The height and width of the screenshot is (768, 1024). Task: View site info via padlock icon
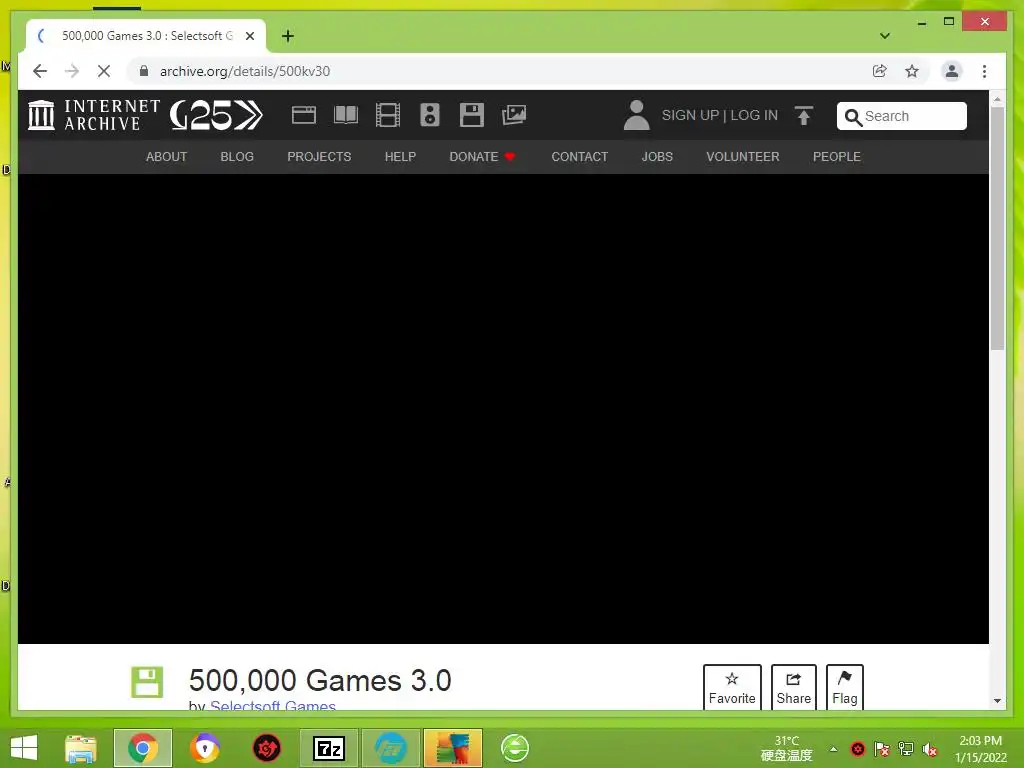[144, 71]
